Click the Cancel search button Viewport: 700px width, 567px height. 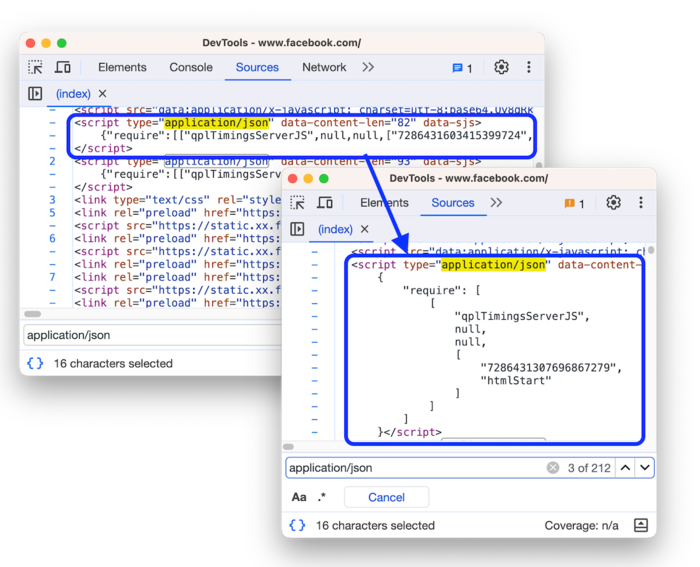point(386,497)
